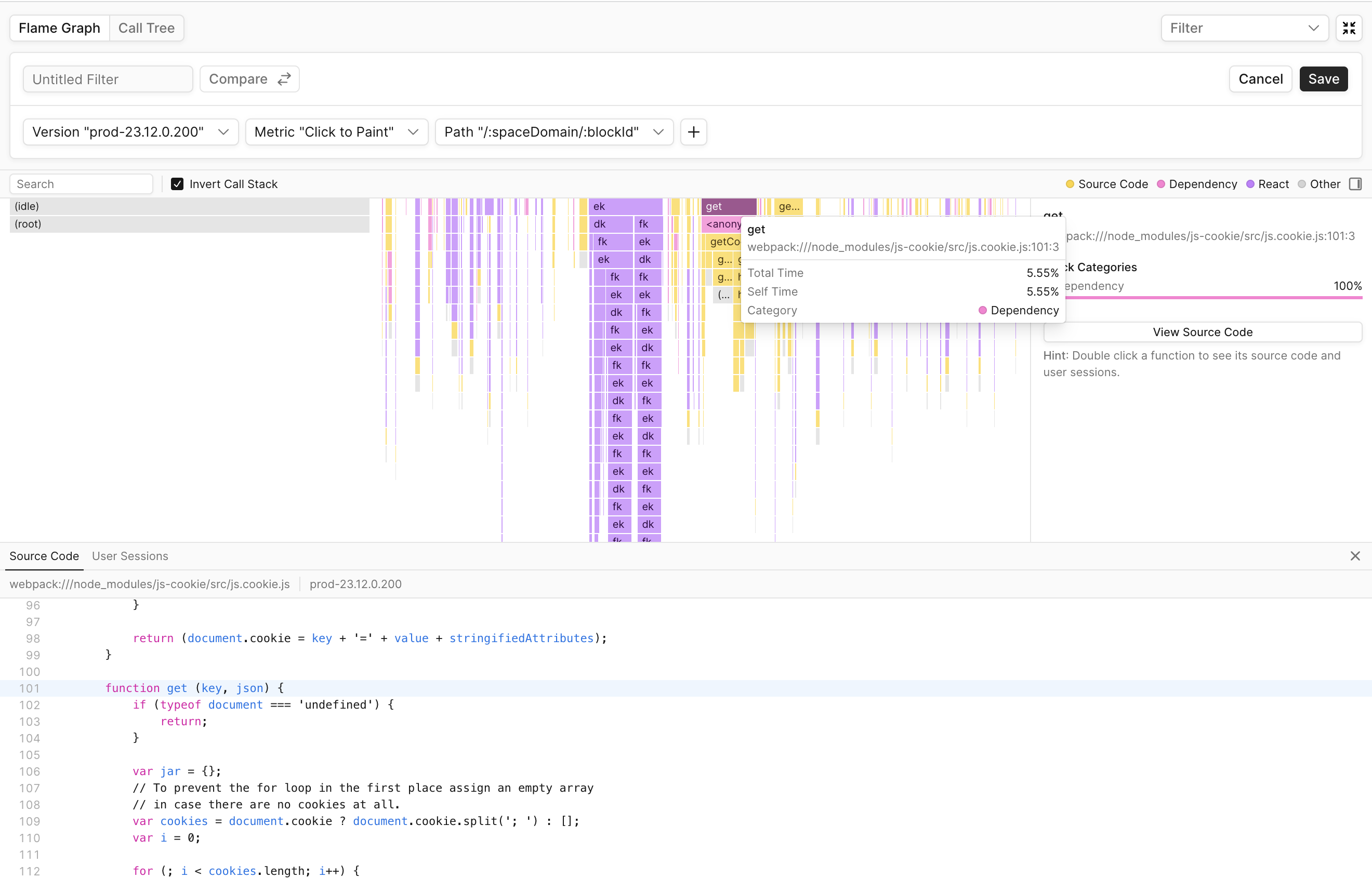The width and height of the screenshot is (1372, 878).
Task: Click the getCo flame block
Action: (x=724, y=241)
